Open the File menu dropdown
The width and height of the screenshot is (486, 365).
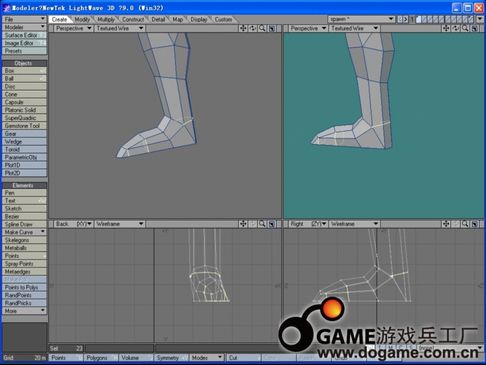click(24, 19)
